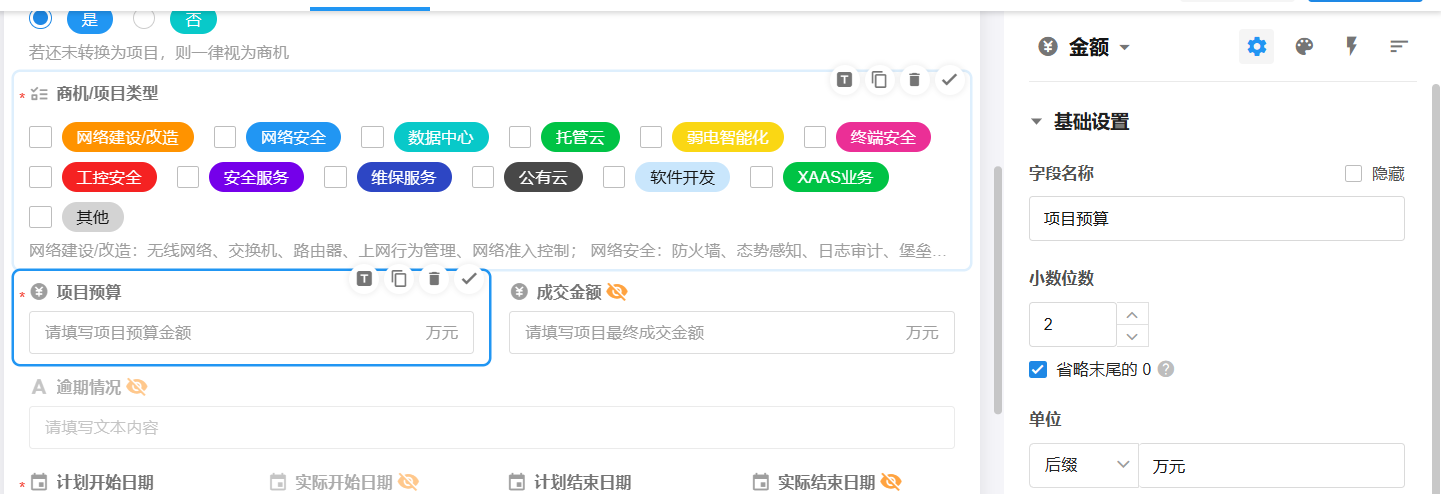Tick the 网络安全 option checkbox

225,137
